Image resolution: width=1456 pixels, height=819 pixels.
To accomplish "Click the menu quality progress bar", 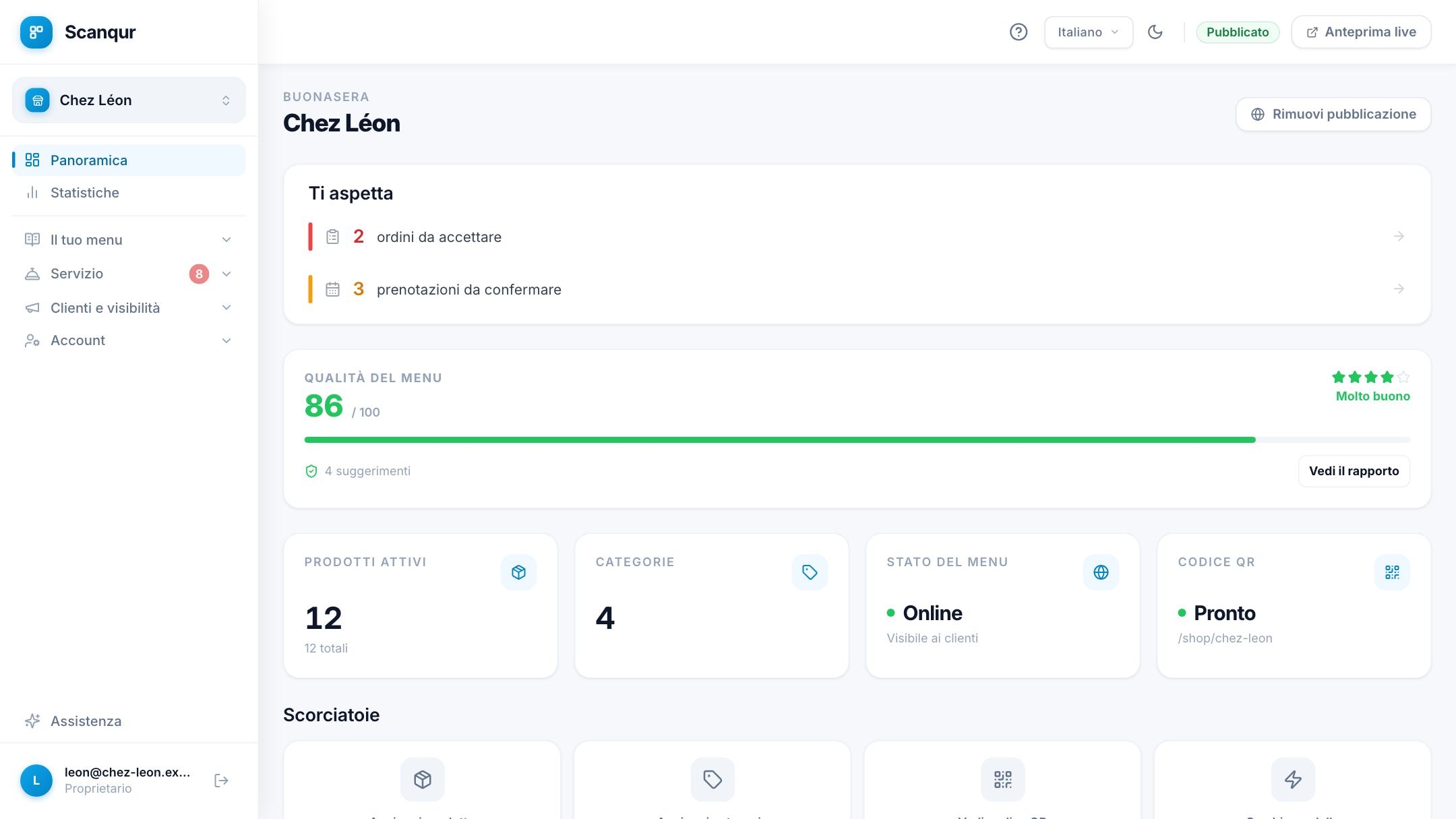I will point(857,440).
